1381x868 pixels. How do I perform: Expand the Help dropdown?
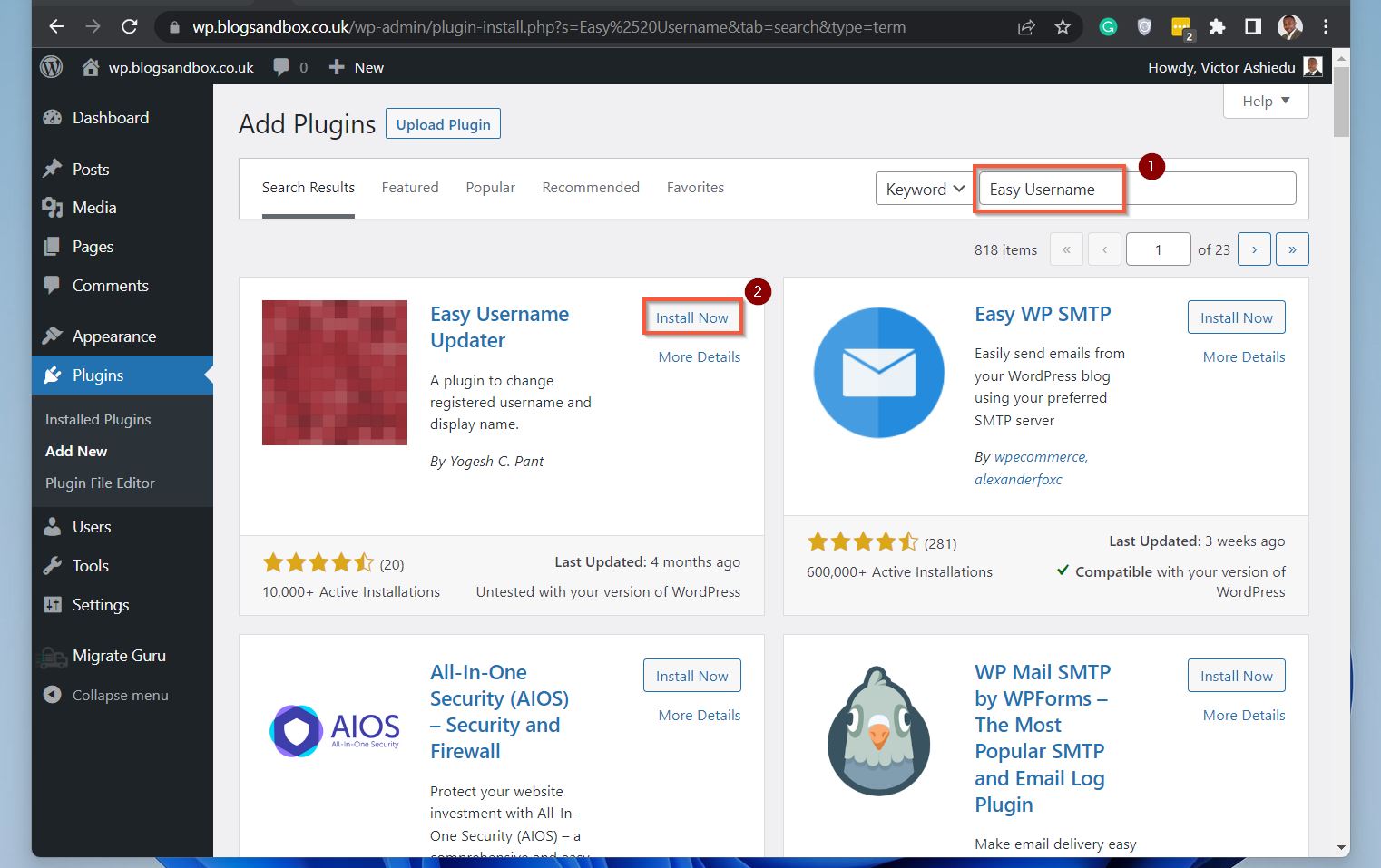click(x=1266, y=101)
